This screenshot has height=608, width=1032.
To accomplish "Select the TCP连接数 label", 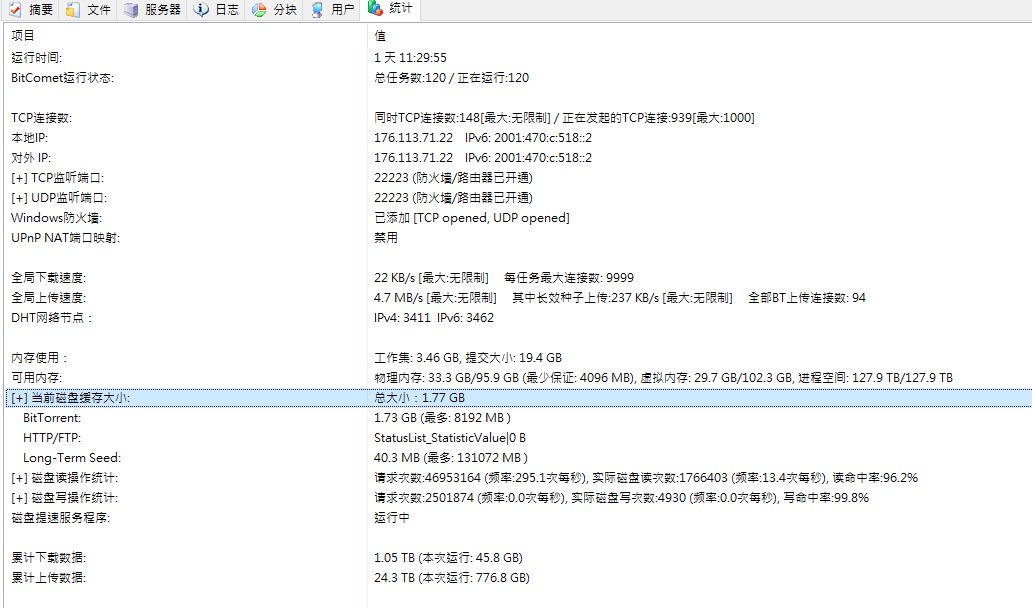I will [x=41, y=118].
